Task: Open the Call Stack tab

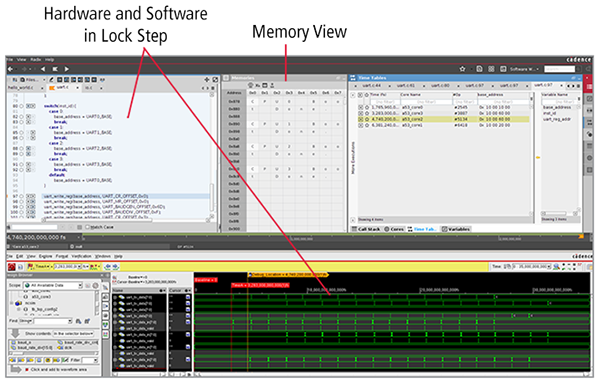Action: (366, 229)
